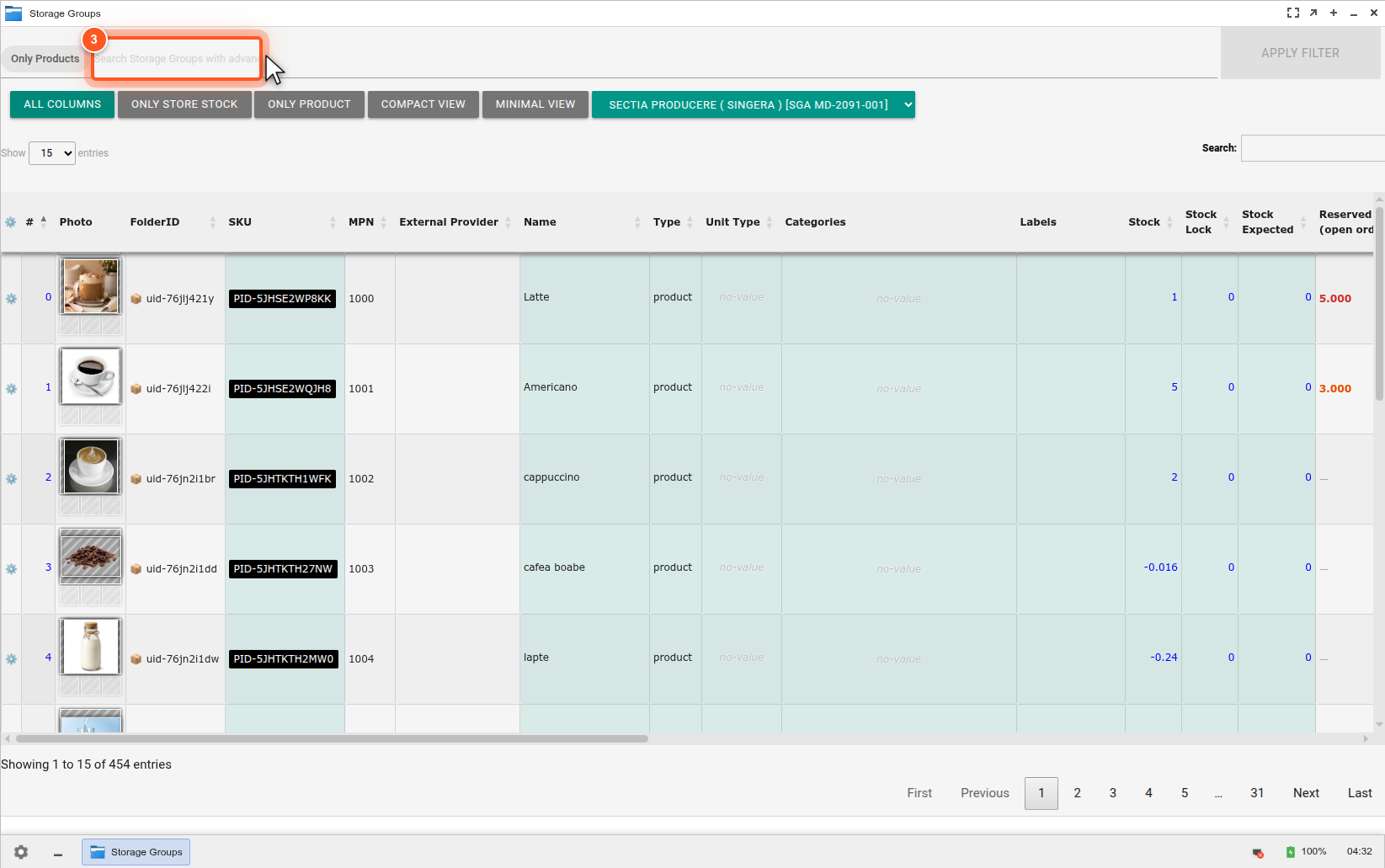Click box icon beside uid-76jlj422i
1385x868 pixels.
pyautogui.click(x=136, y=389)
